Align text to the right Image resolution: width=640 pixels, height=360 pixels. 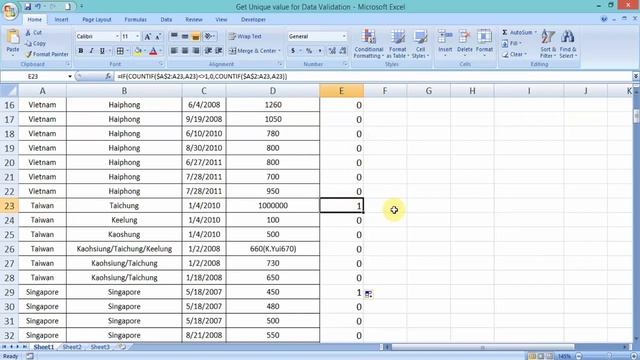click(196, 51)
